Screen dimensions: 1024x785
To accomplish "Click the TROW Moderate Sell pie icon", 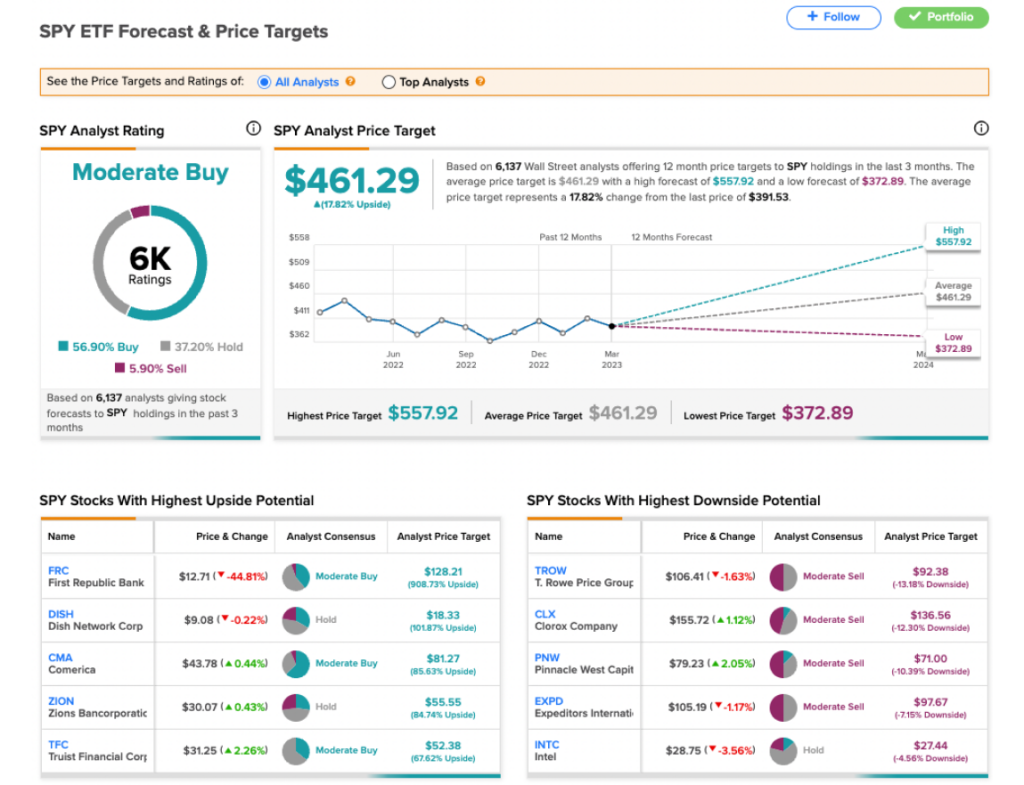I will (x=783, y=577).
